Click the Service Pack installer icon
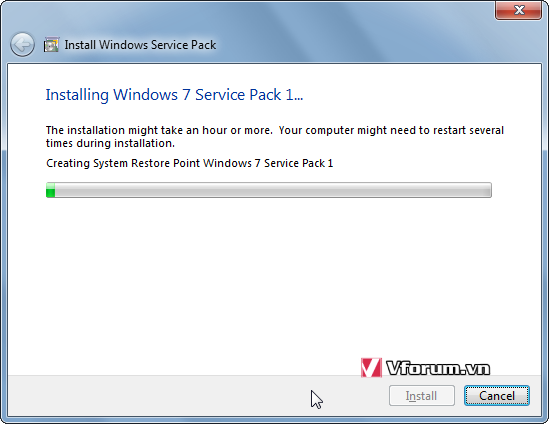 [51, 45]
